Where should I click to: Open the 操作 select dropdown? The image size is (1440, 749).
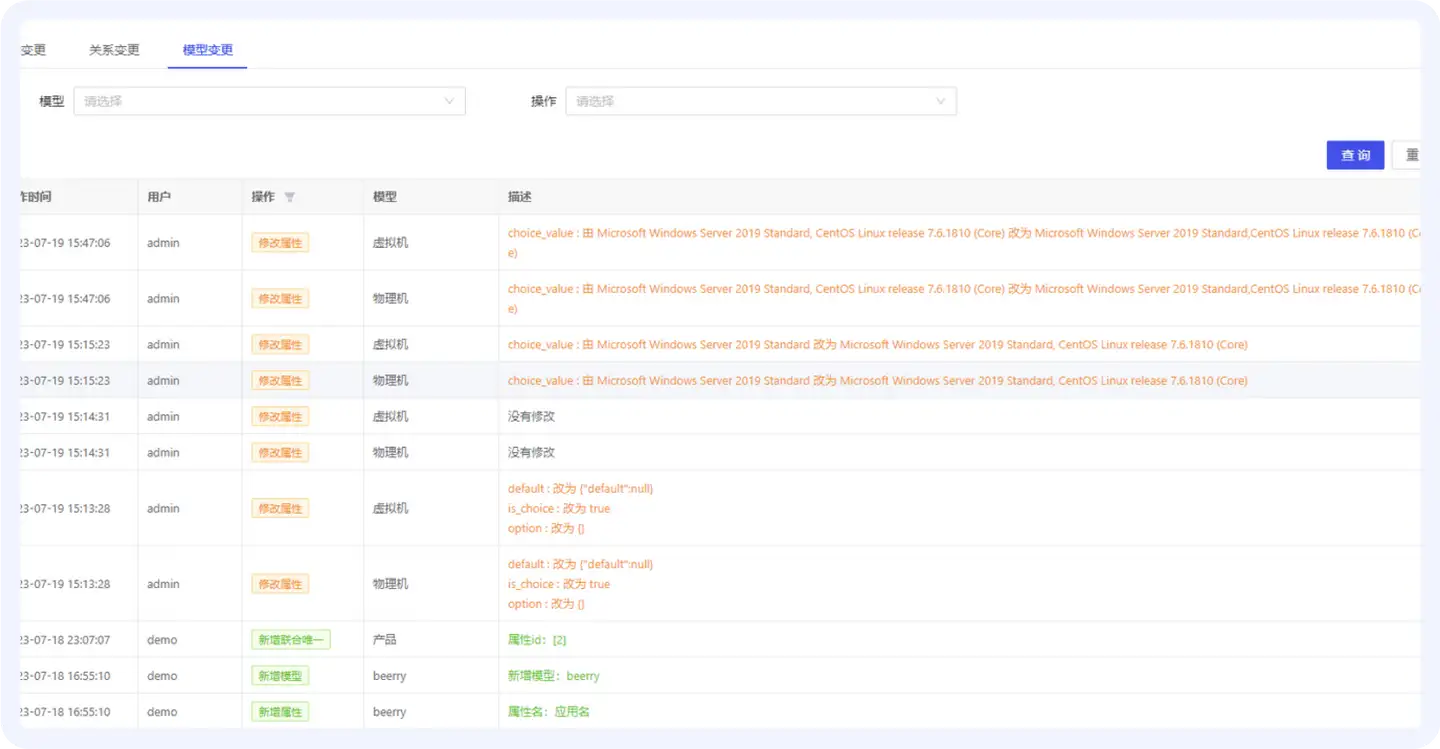point(761,101)
